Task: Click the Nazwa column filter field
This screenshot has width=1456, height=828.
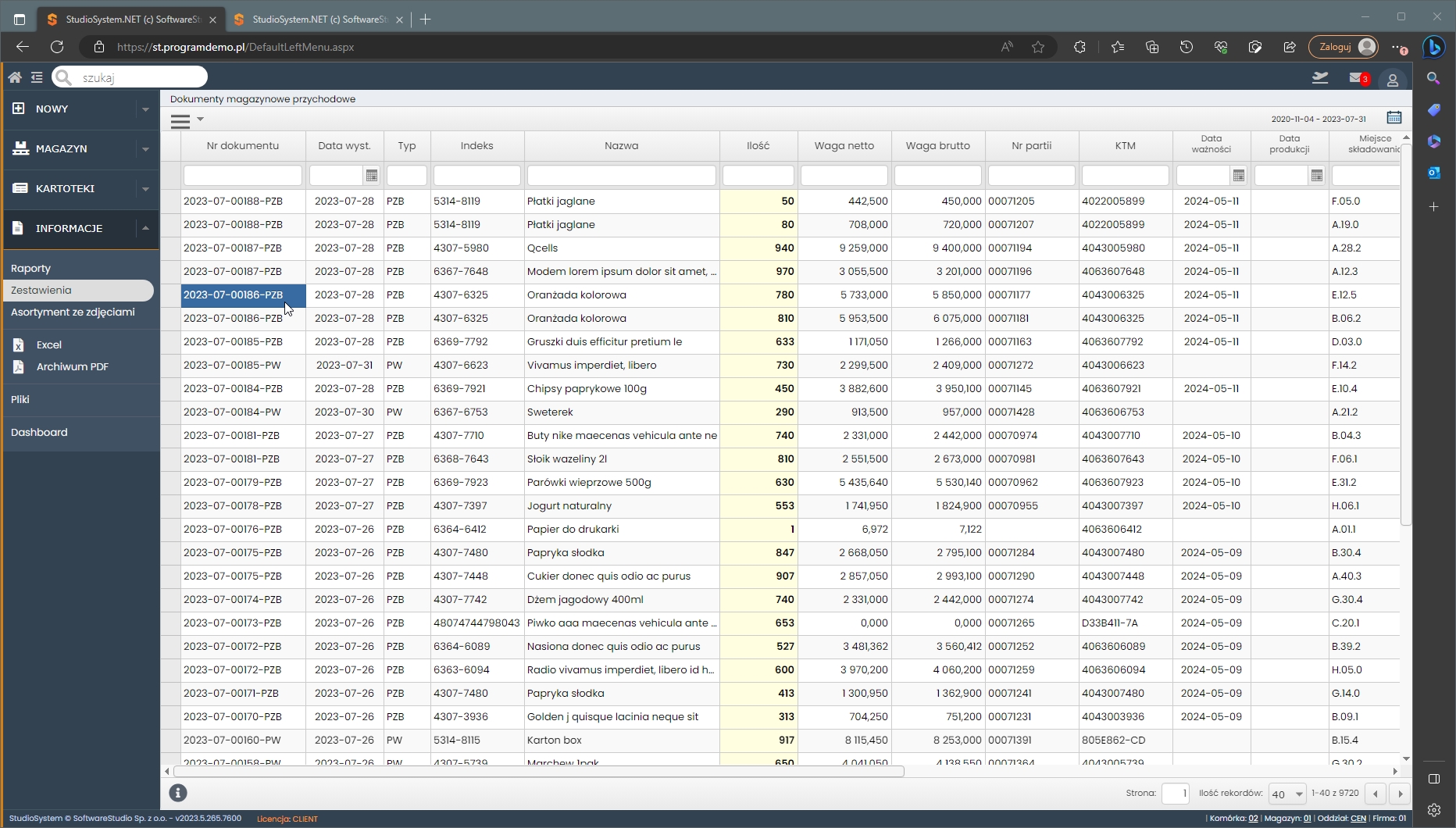Action: pyautogui.click(x=621, y=176)
